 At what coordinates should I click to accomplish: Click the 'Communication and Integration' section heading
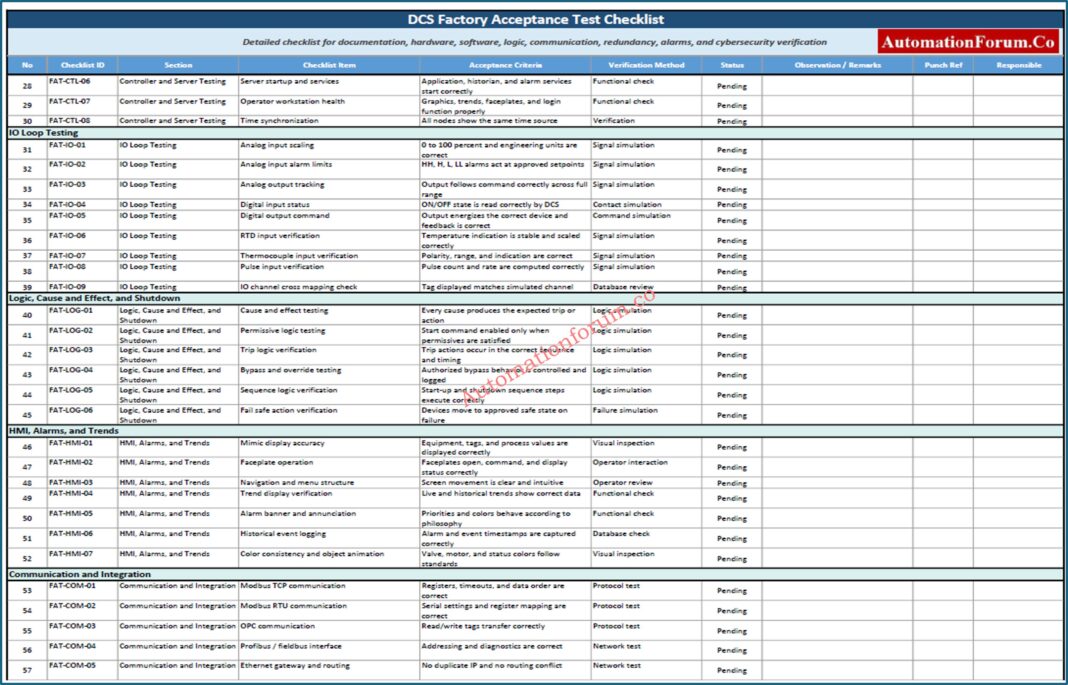coord(535,574)
